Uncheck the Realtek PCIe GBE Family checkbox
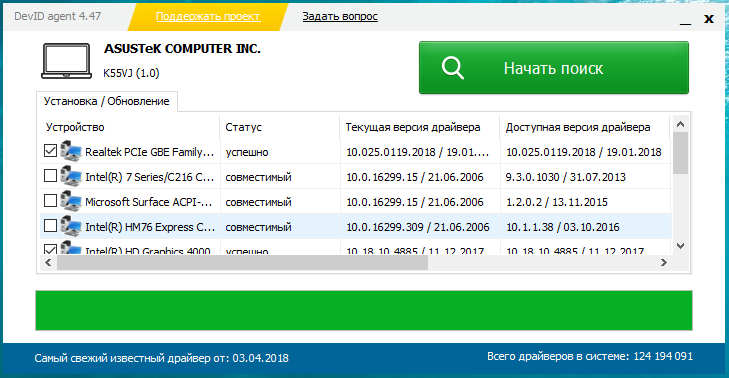729x378 pixels. pyautogui.click(x=50, y=151)
